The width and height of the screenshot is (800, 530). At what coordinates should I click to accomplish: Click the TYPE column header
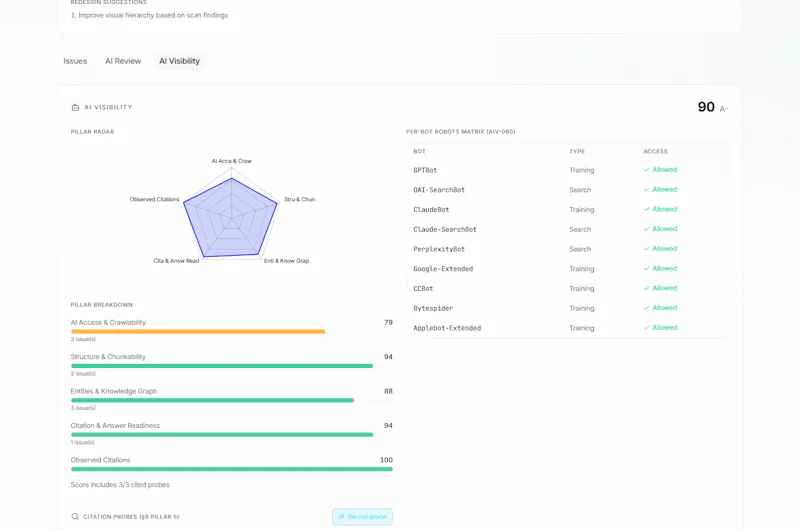tap(577, 152)
